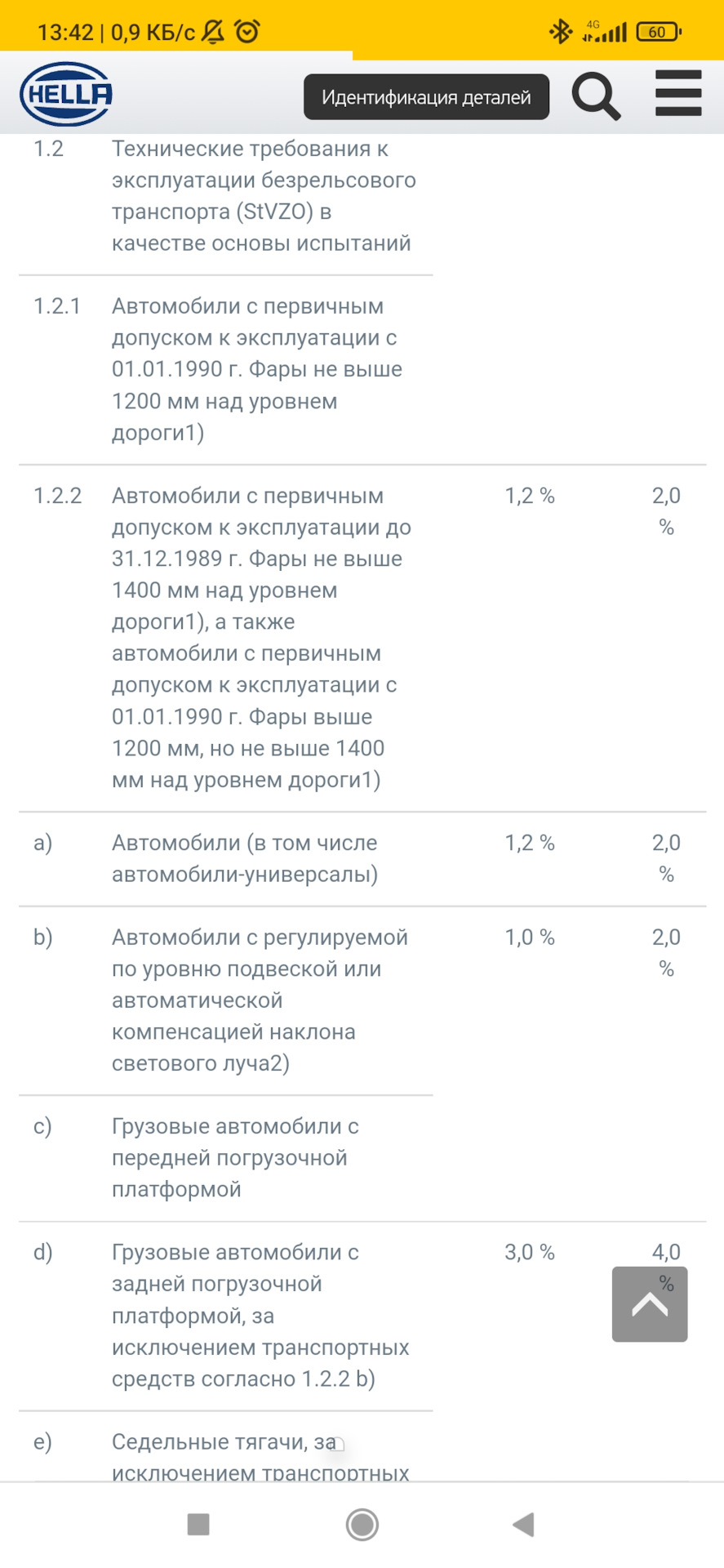Tap the home circle navigation button
The height and width of the screenshot is (1568, 724).
362,1524
